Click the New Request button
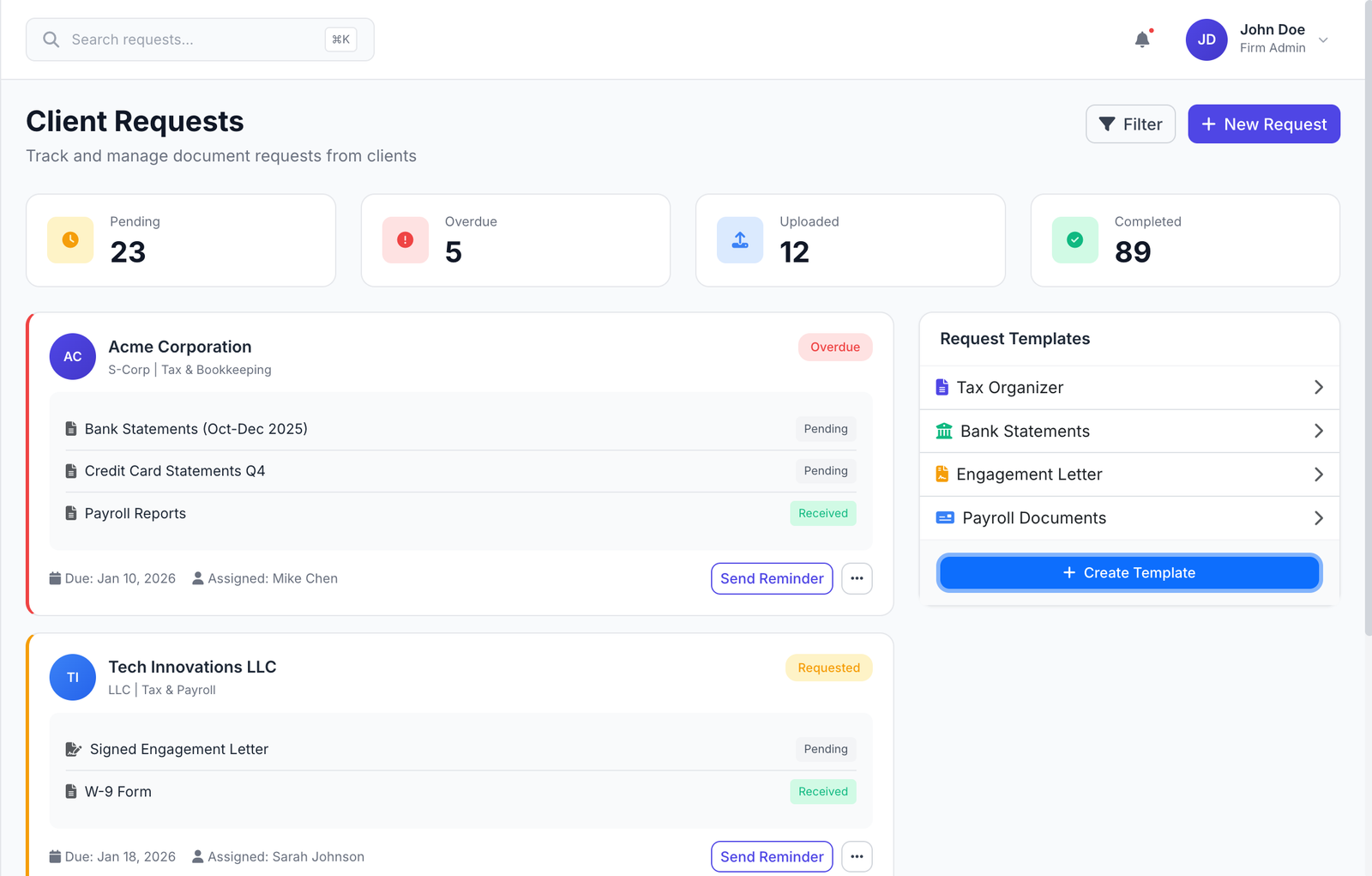The width and height of the screenshot is (1372, 876). pos(1263,124)
